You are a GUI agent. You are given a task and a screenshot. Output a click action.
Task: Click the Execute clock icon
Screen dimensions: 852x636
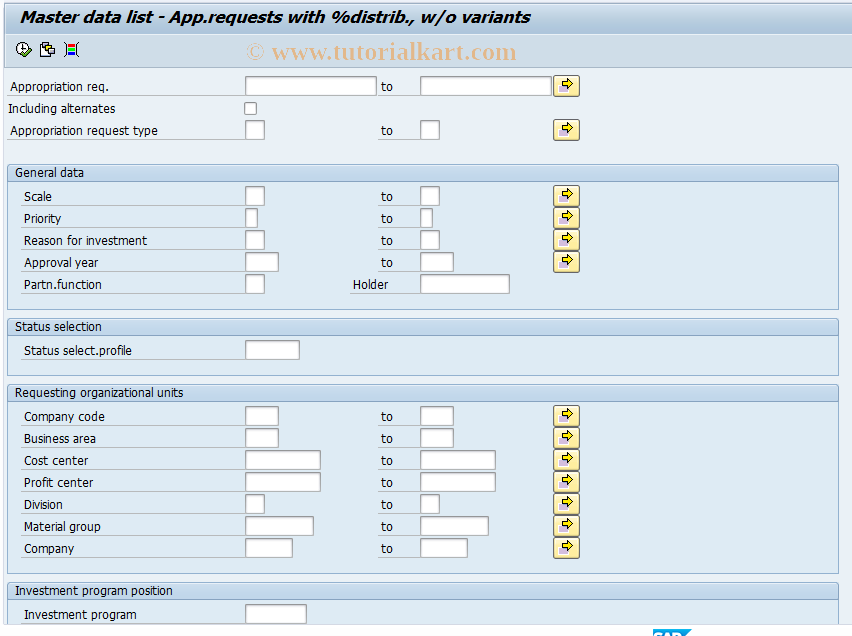pos(23,50)
